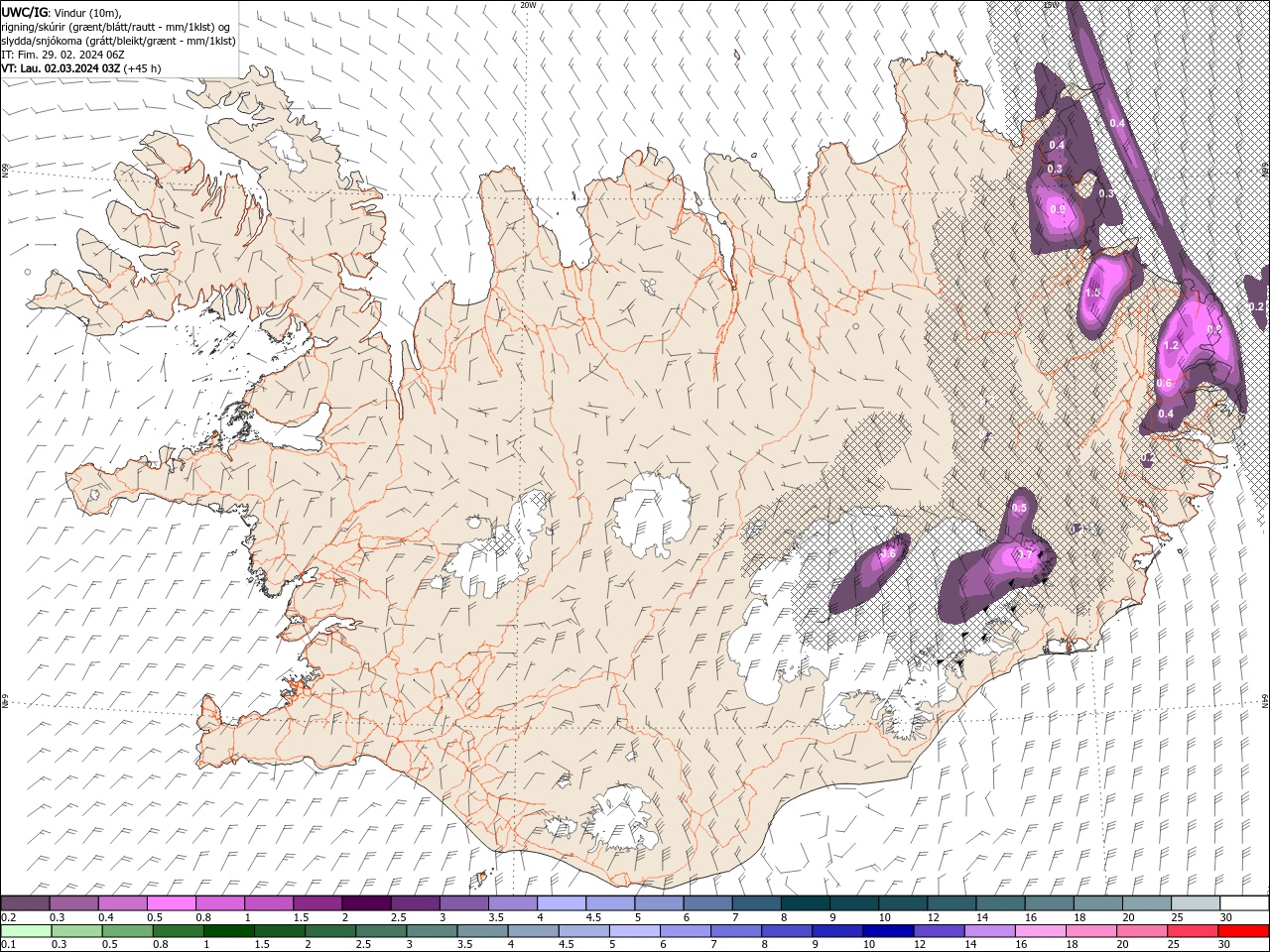Click the 'slydda/snjókoma (grátt/bleikt/grænt' description line

(119, 41)
